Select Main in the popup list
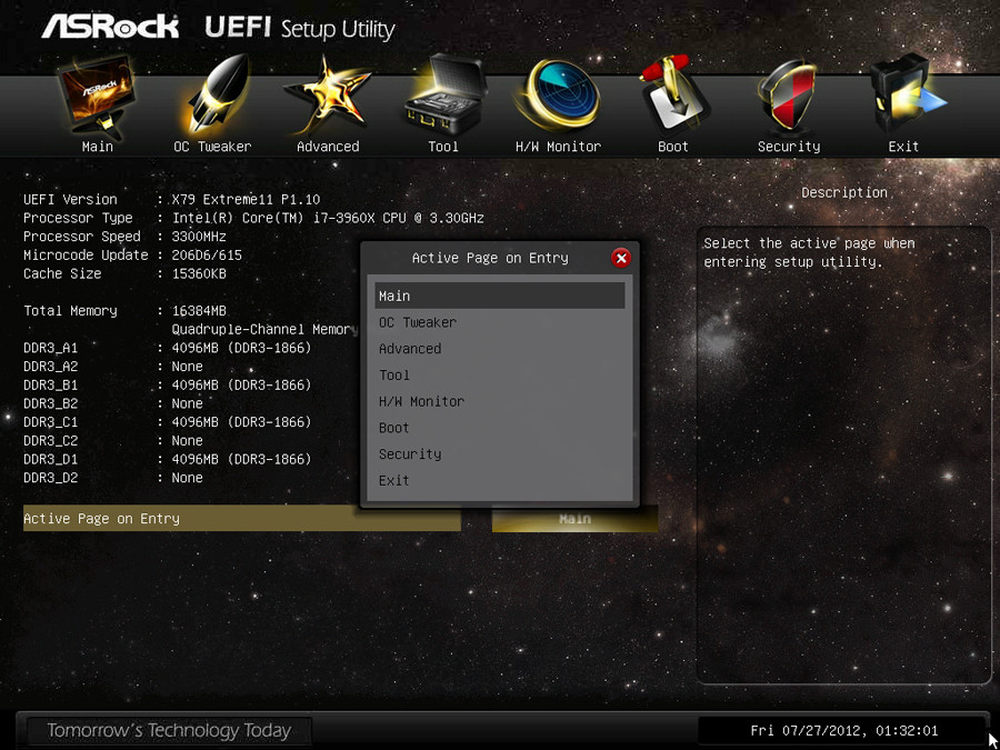Screen dimensions: 1000x750 pyautogui.click(x=499, y=296)
